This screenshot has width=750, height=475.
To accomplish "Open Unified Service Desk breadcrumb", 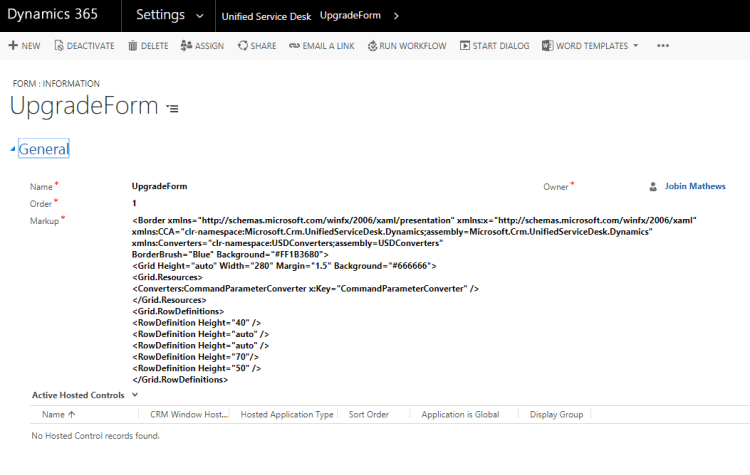I will tap(266, 16).
